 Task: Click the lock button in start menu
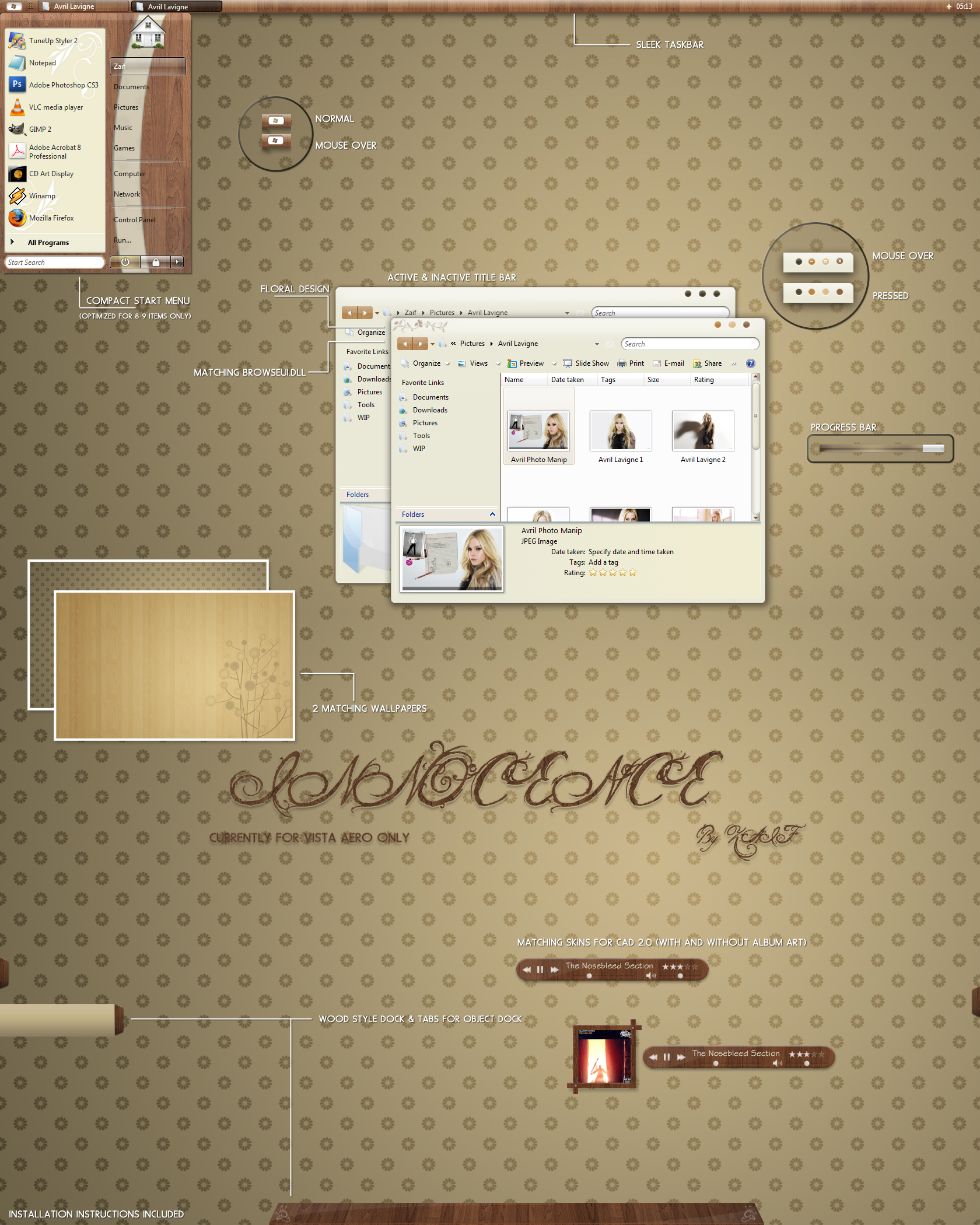tap(156, 262)
